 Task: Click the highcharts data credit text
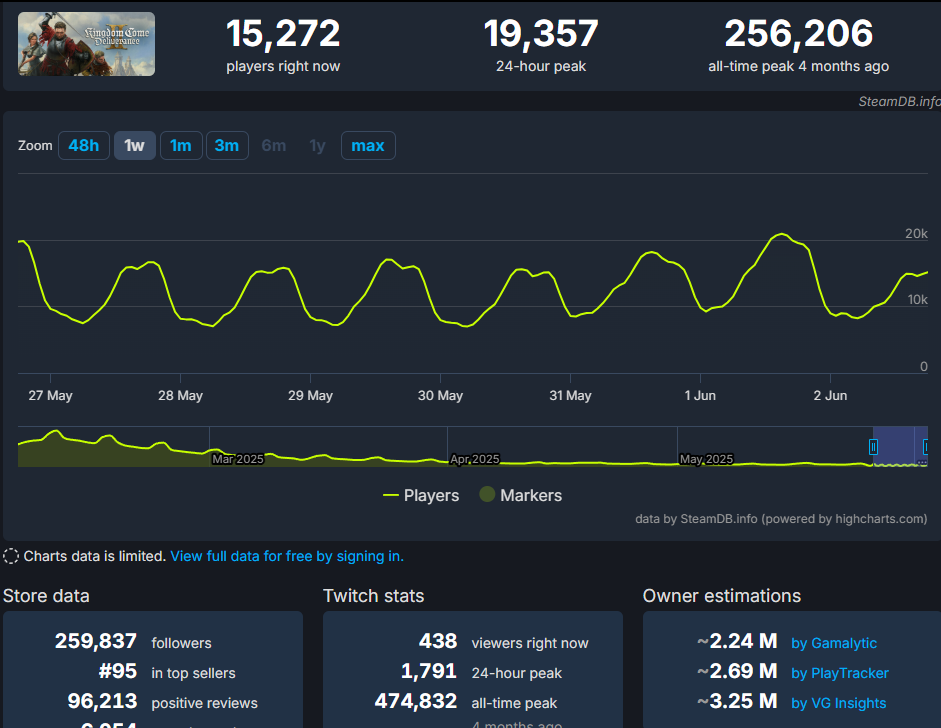(781, 519)
